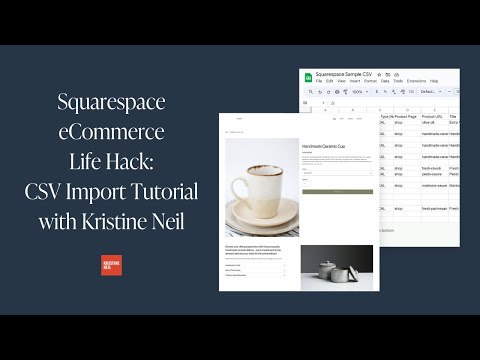Click the 'Handmade Ceramic Cup' product title
The width and height of the screenshot is (480, 360).
pos(323,146)
